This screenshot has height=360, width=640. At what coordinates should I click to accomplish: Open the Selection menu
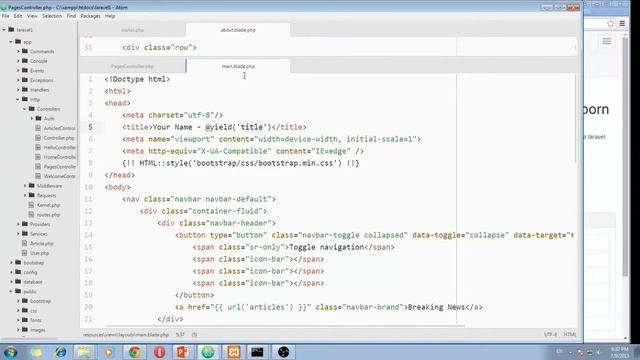point(52,16)
